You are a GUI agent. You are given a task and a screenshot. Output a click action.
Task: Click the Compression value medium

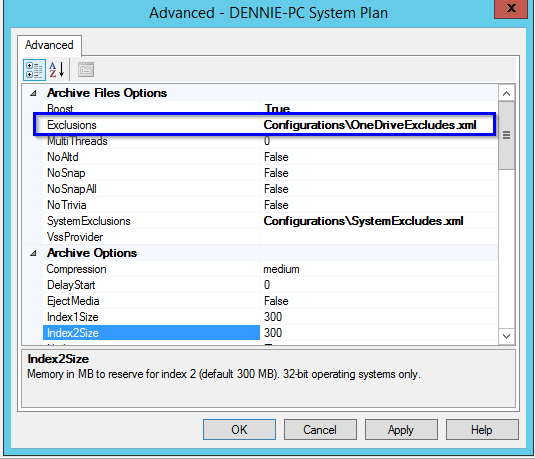(281, 269)
